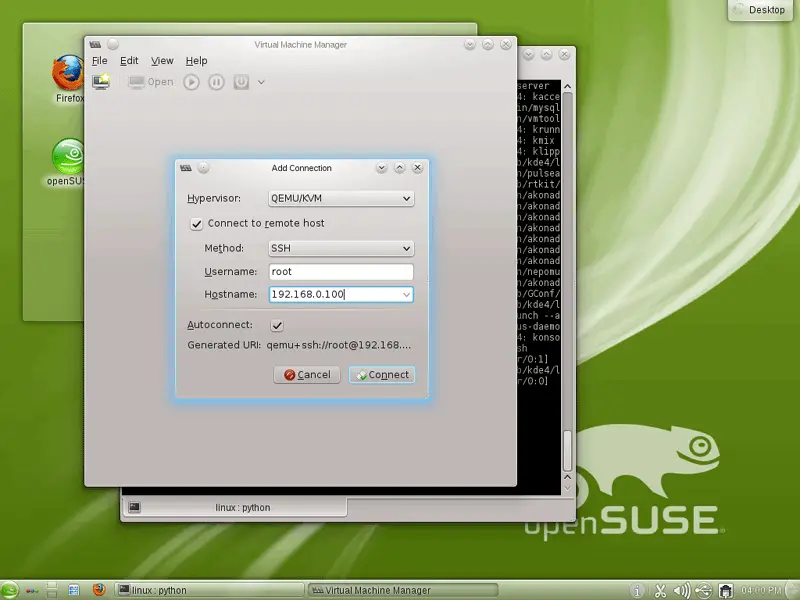Open the File menu
The height and width of the screenshot is (600, 800).
99,60
